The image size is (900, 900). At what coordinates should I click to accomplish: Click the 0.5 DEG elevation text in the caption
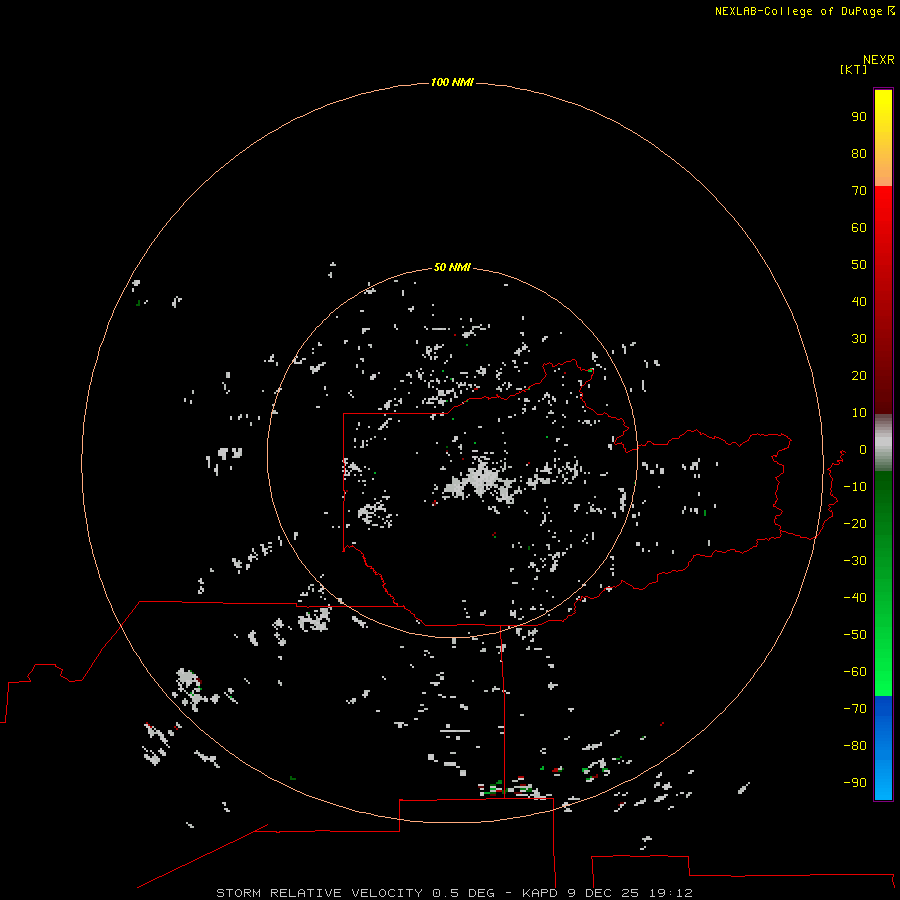[463, 893]
